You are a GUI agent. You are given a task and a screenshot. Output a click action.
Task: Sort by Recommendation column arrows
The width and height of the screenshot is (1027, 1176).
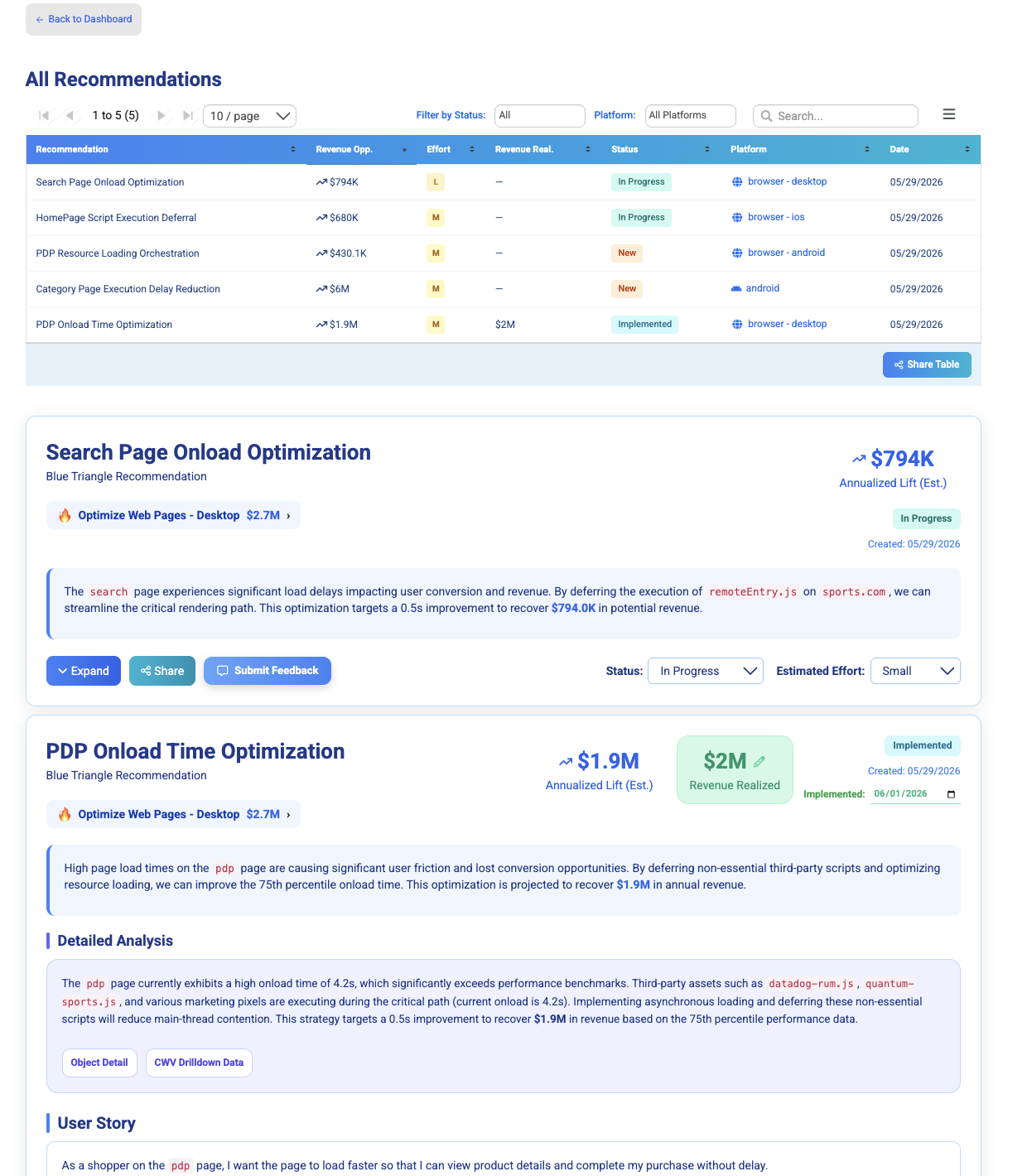tap(293, 150)
